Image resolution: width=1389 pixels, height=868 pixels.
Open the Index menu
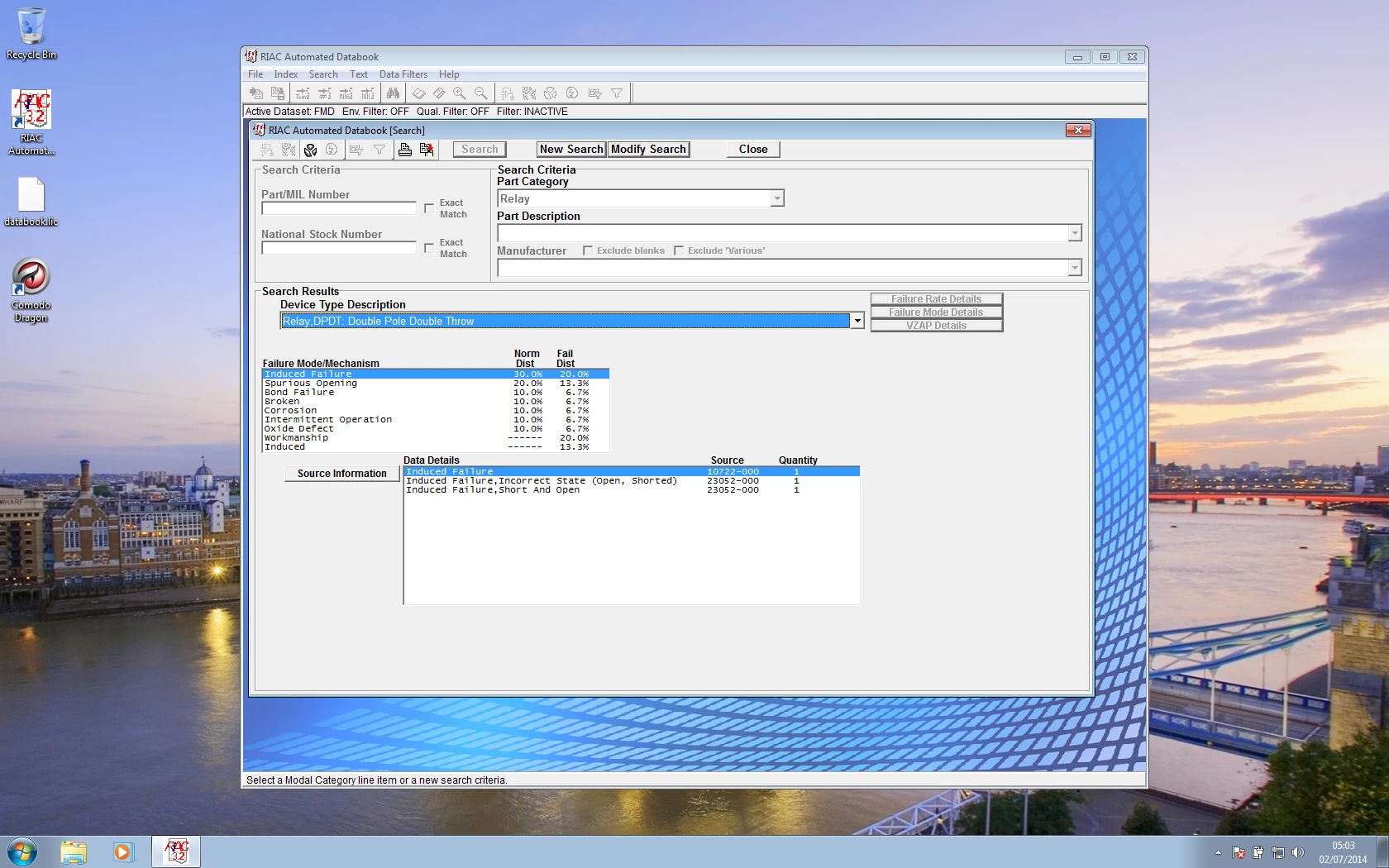pos(286,74)
